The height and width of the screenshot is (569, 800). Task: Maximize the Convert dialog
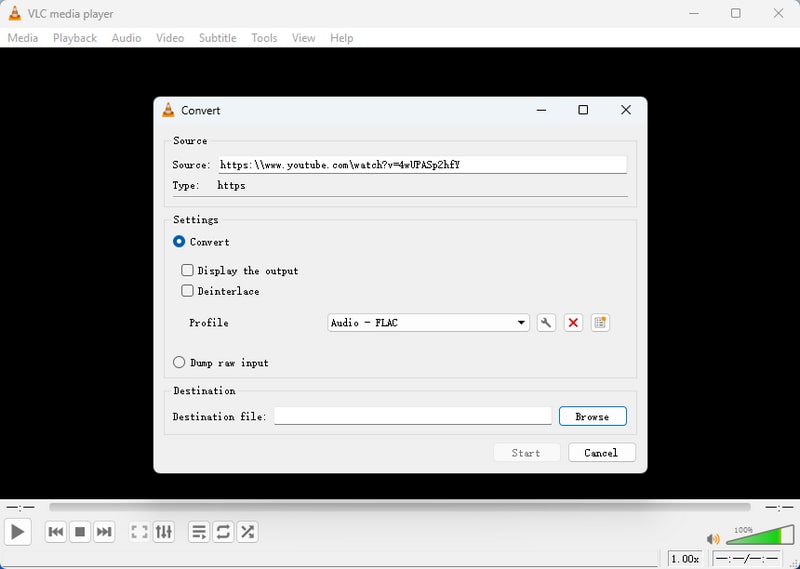click(x=583, y=110)
